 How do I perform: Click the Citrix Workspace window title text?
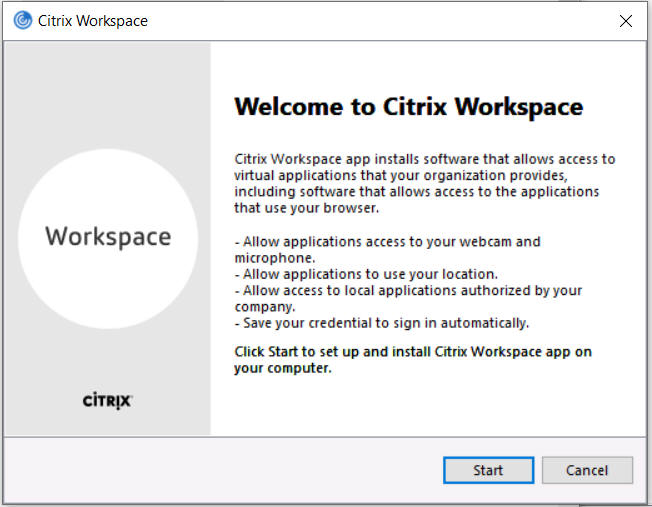[x=92, y=21]
